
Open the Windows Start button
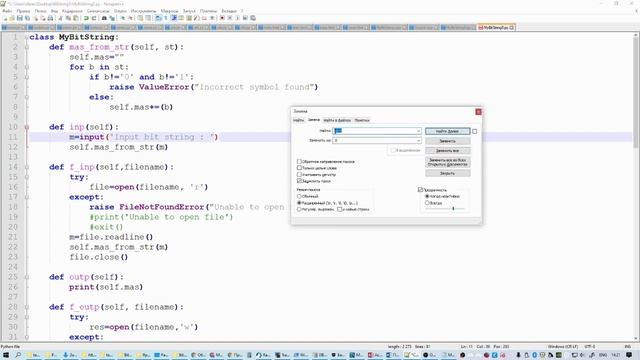tap(6, 355)
